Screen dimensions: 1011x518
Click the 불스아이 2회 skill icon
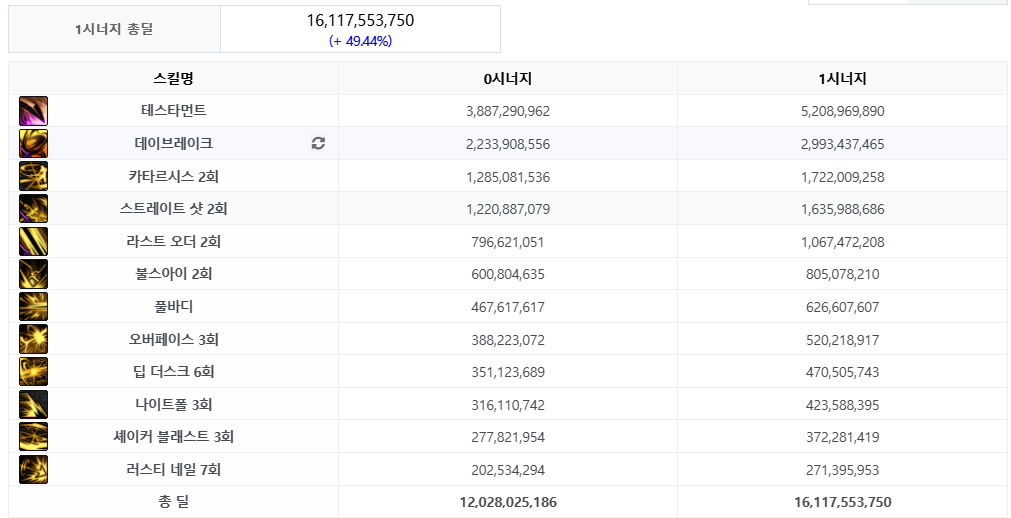[x=33, y=274]
